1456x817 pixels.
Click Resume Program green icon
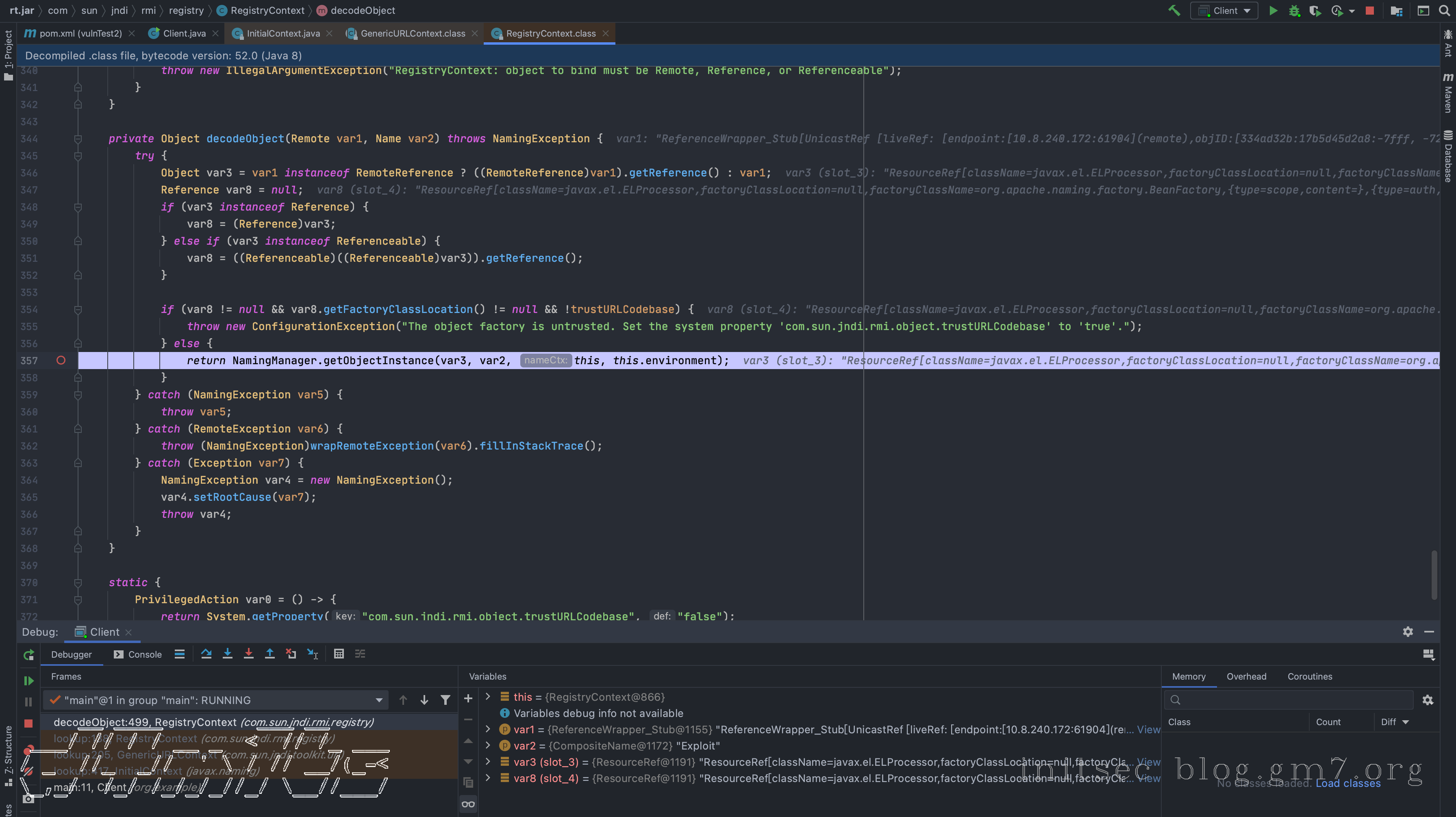(x=28, y=681)
